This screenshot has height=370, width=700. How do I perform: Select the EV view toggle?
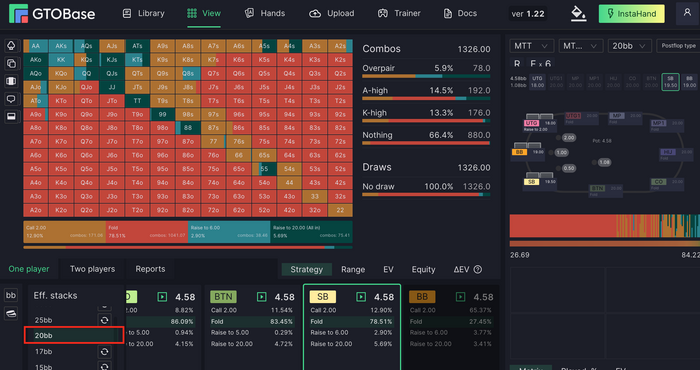[388, 270]
